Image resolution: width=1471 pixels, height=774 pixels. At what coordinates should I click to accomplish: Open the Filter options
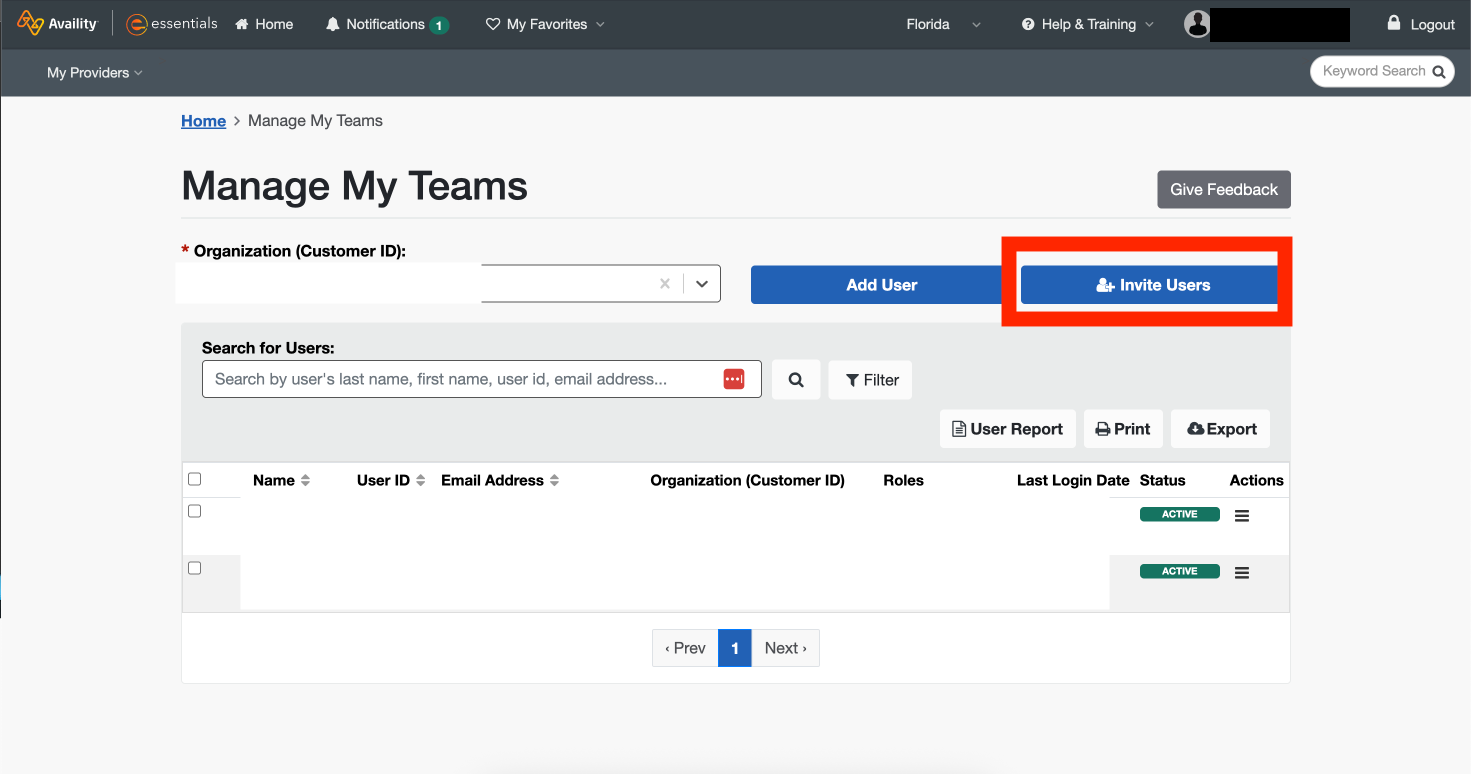point(870,380)
